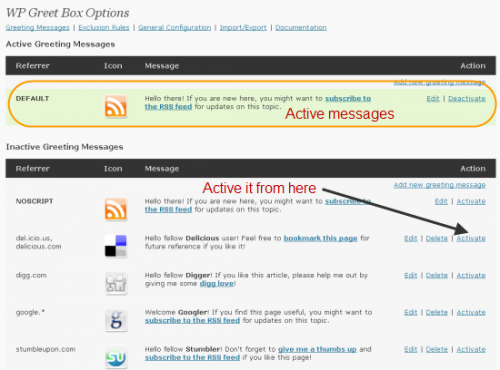500x370 pixels.
Task: Edit the NOSCRIPT greeting message
Action: click(x=441, y=201)
